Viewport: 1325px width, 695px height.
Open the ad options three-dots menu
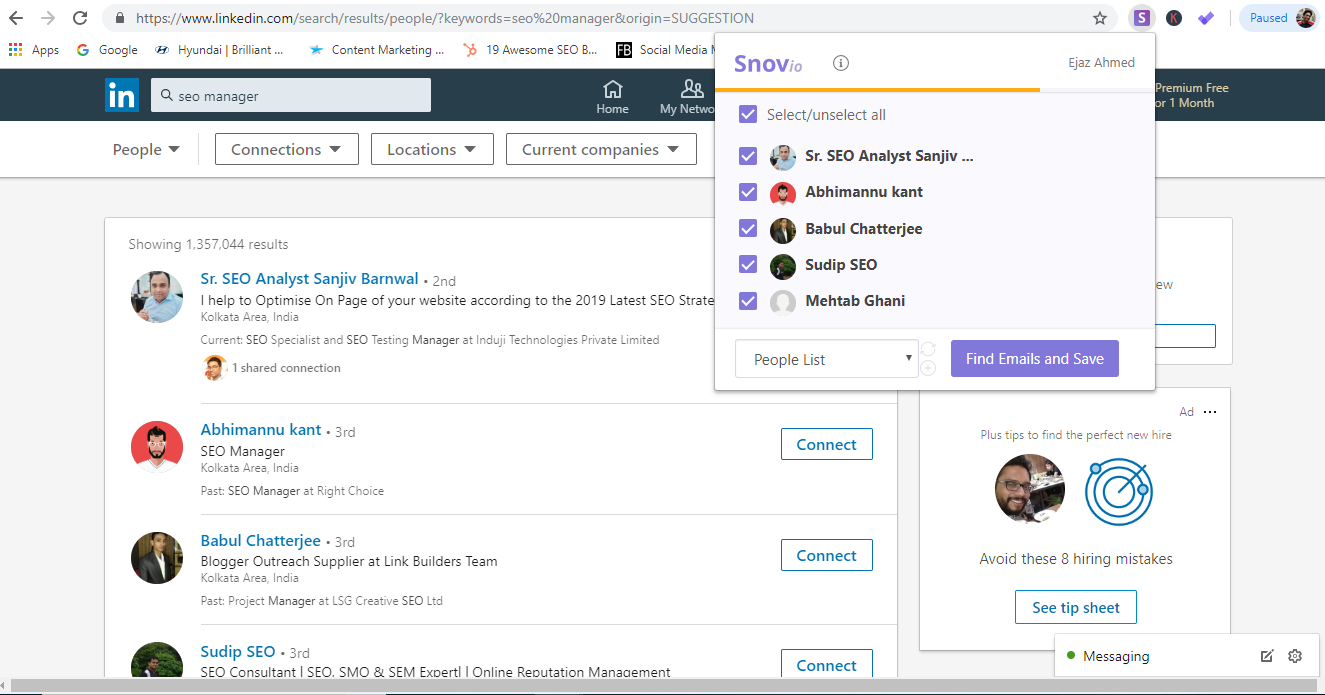pyautogui.click(x=1210, y=412)
